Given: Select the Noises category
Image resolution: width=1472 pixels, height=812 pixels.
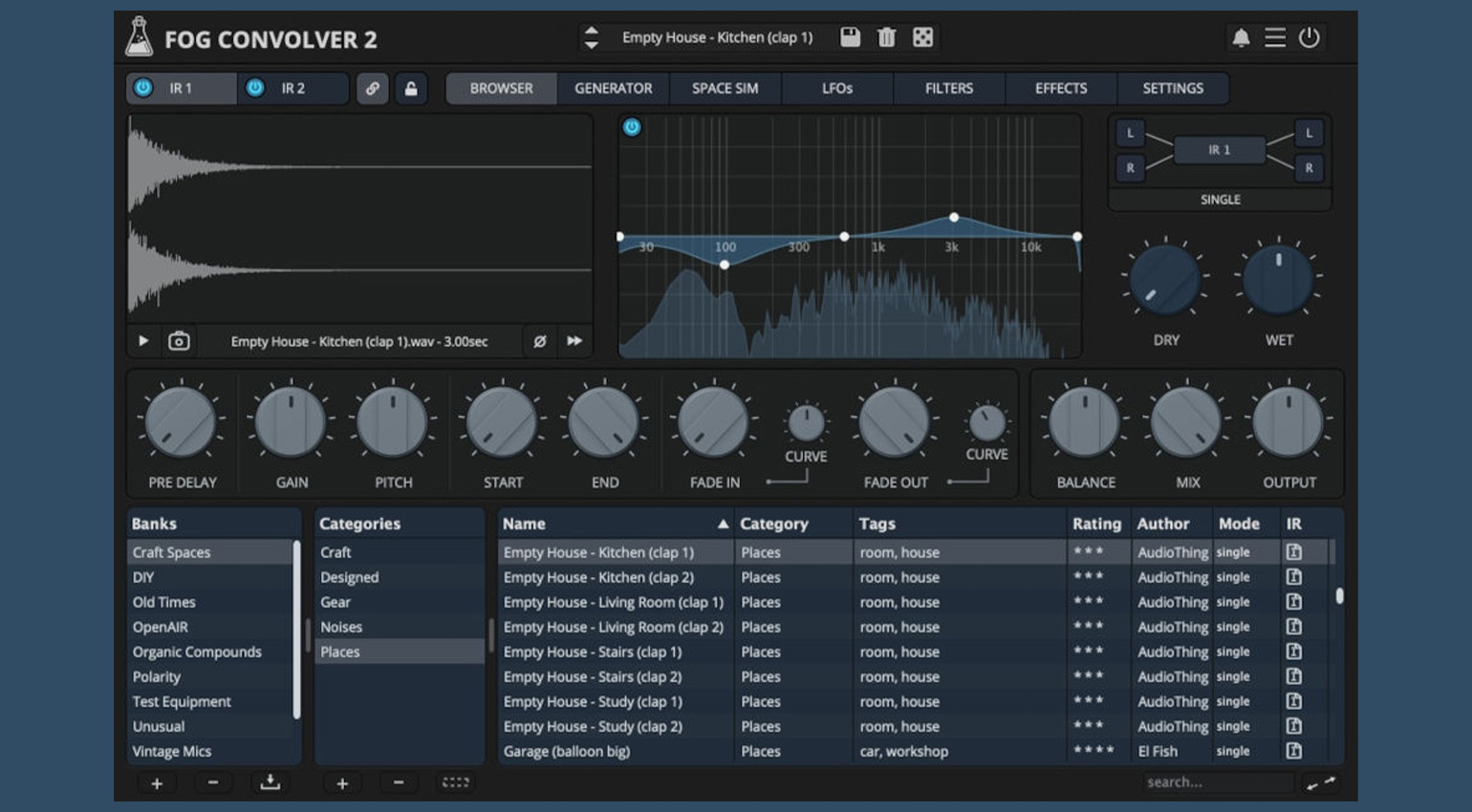Looking at the screenshot, I should click(400, 627).
